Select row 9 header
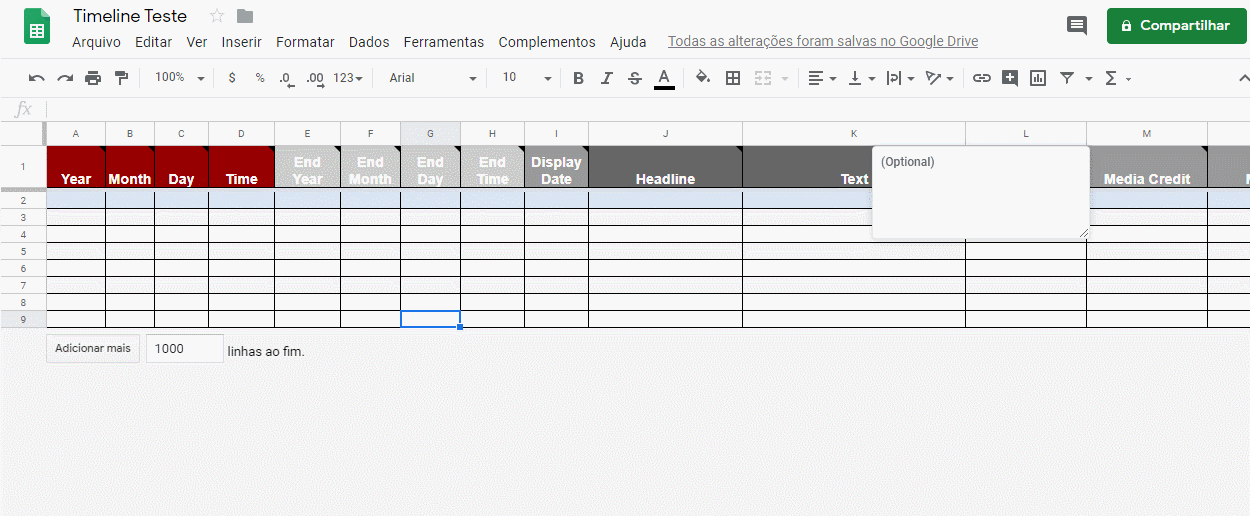Image resolution: width=1250 pixels, height=516 pixels. pyautogui.click(x=23, y=319)
